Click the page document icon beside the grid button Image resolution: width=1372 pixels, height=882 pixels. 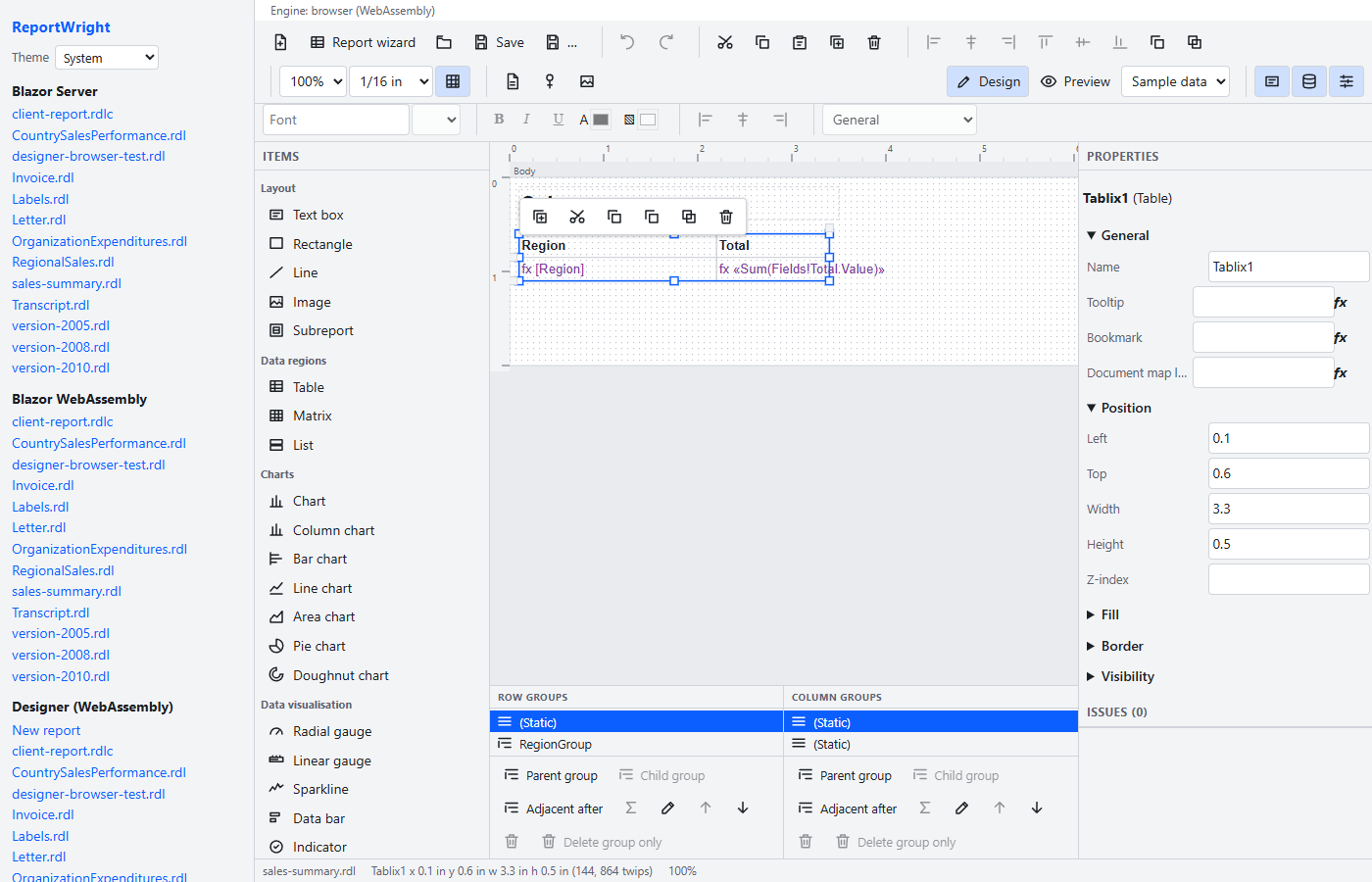[x=513, y=81]
